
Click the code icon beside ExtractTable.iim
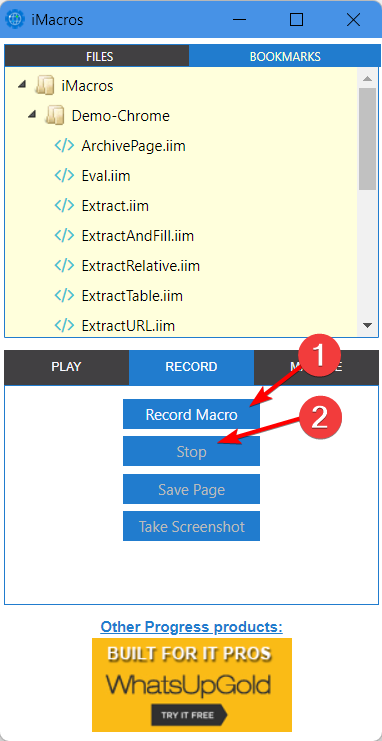[x=64, y=296]
